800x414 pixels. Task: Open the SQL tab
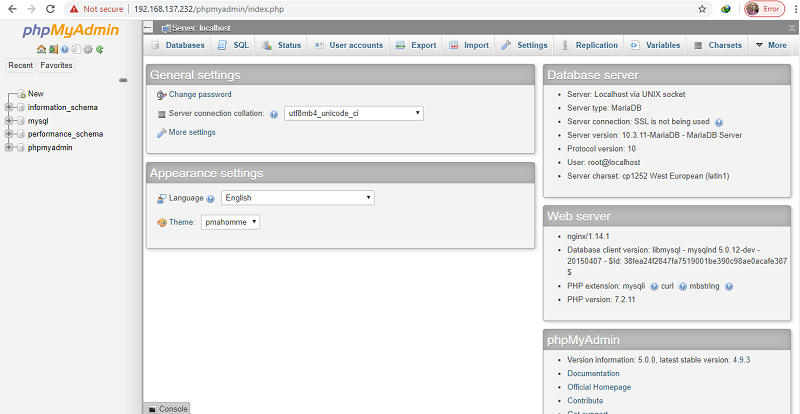234,45
